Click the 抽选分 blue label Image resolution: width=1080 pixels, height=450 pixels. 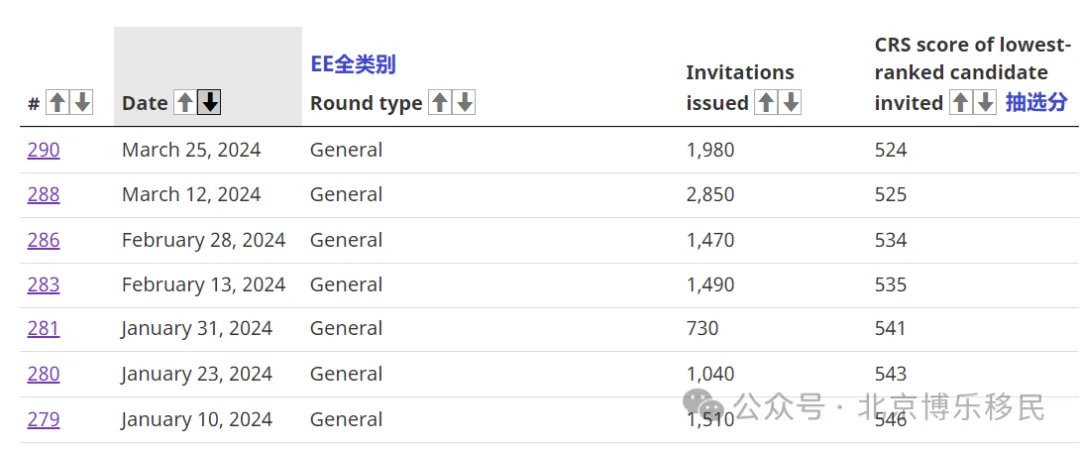(1036, 102)
